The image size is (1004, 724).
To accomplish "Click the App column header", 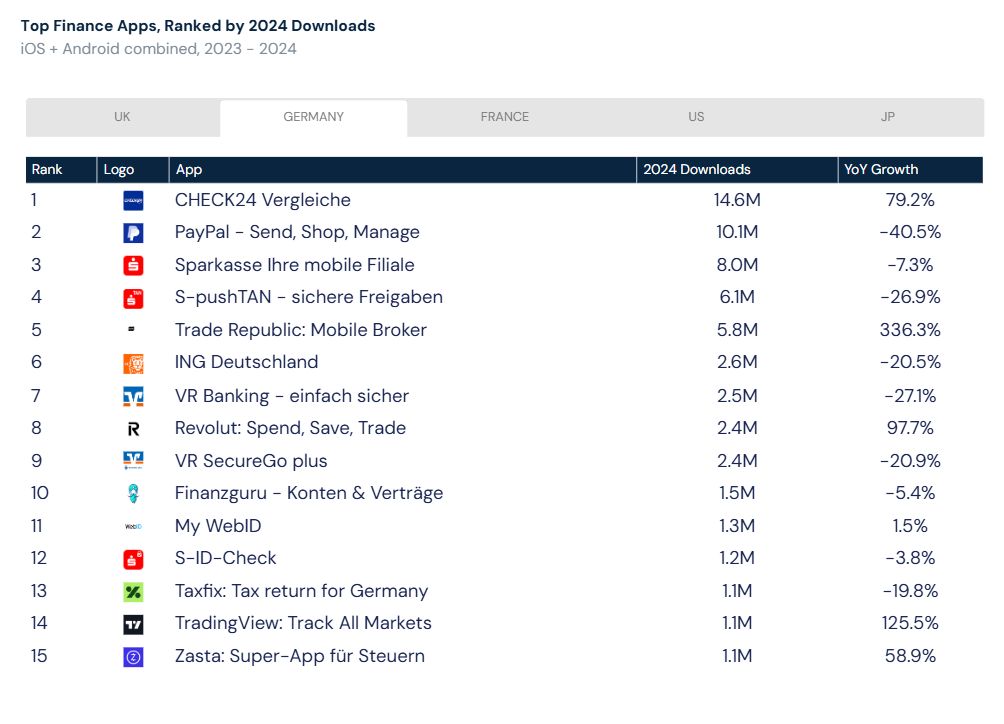I will tap(403, 170).
